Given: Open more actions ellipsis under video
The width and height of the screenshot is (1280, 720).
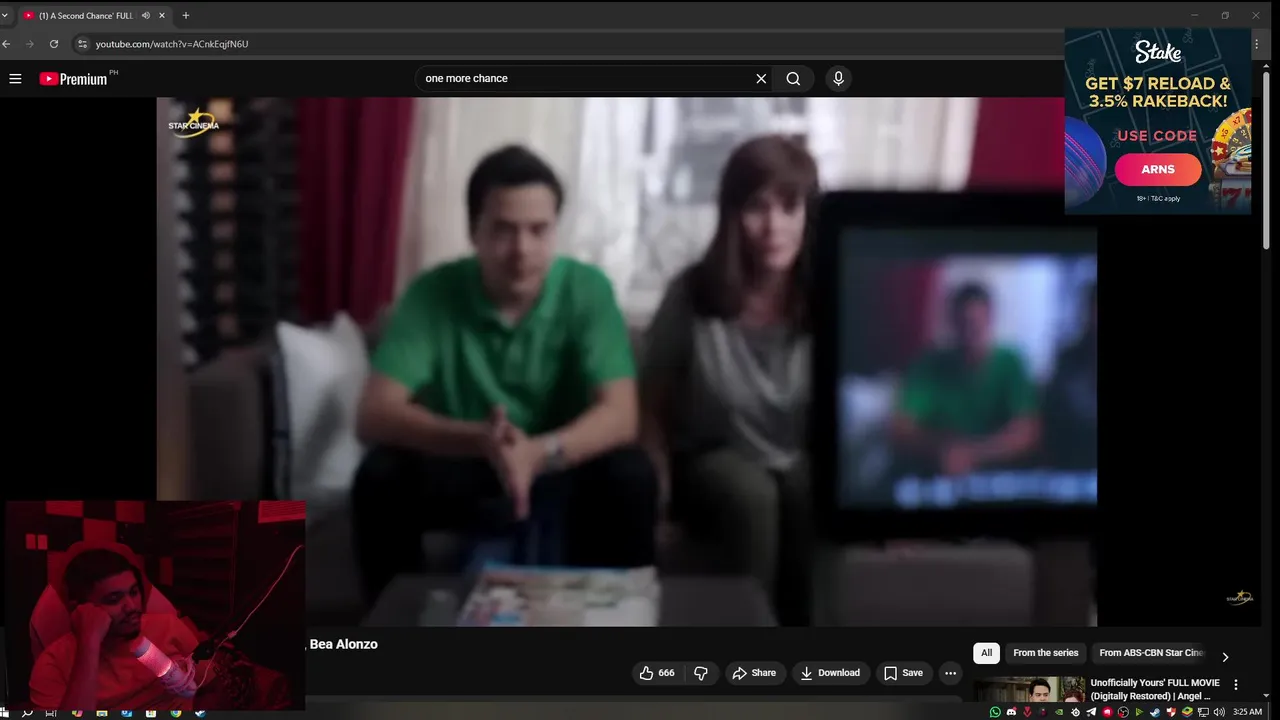Looking at the screenshot, I should click(950, 673).
